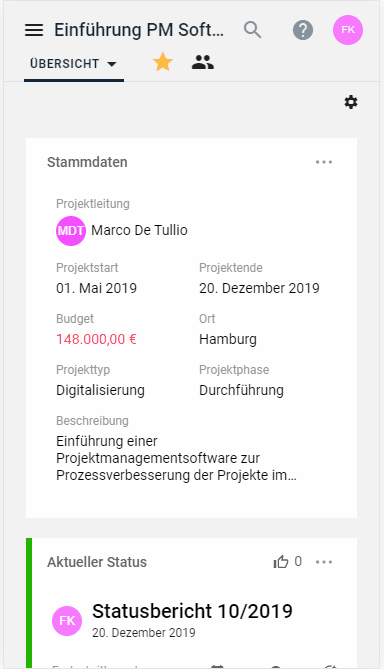
Task: Open the Aktueller Status three-dot menu
Action: coord(324,562)
